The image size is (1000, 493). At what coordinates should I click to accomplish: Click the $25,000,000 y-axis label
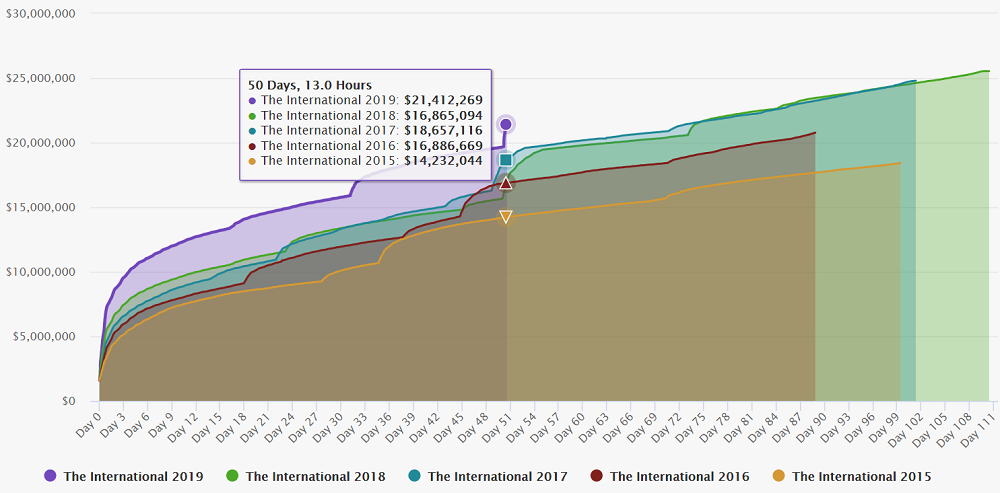click(40, 78)
